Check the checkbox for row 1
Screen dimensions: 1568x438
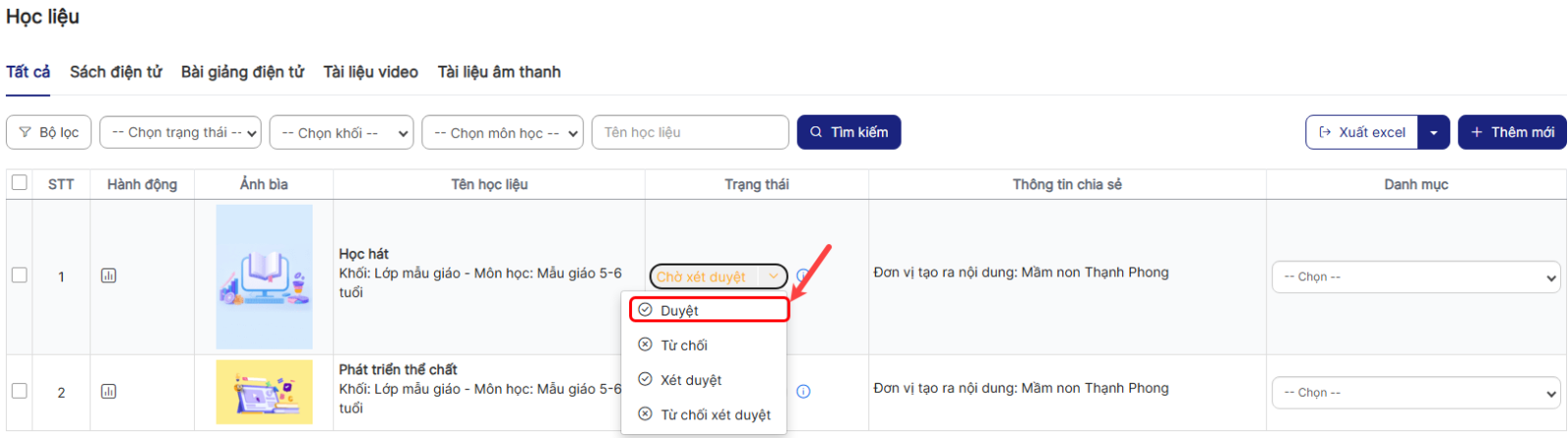click(20, 275)
